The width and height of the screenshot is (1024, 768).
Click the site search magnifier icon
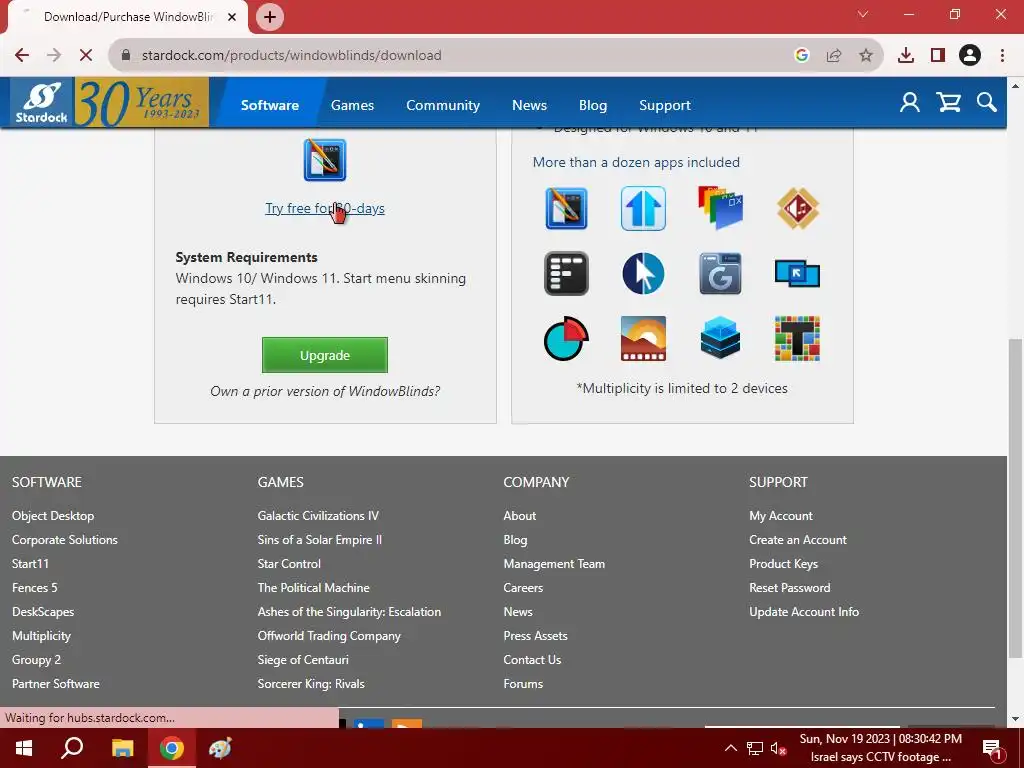(x=986, y=103)
